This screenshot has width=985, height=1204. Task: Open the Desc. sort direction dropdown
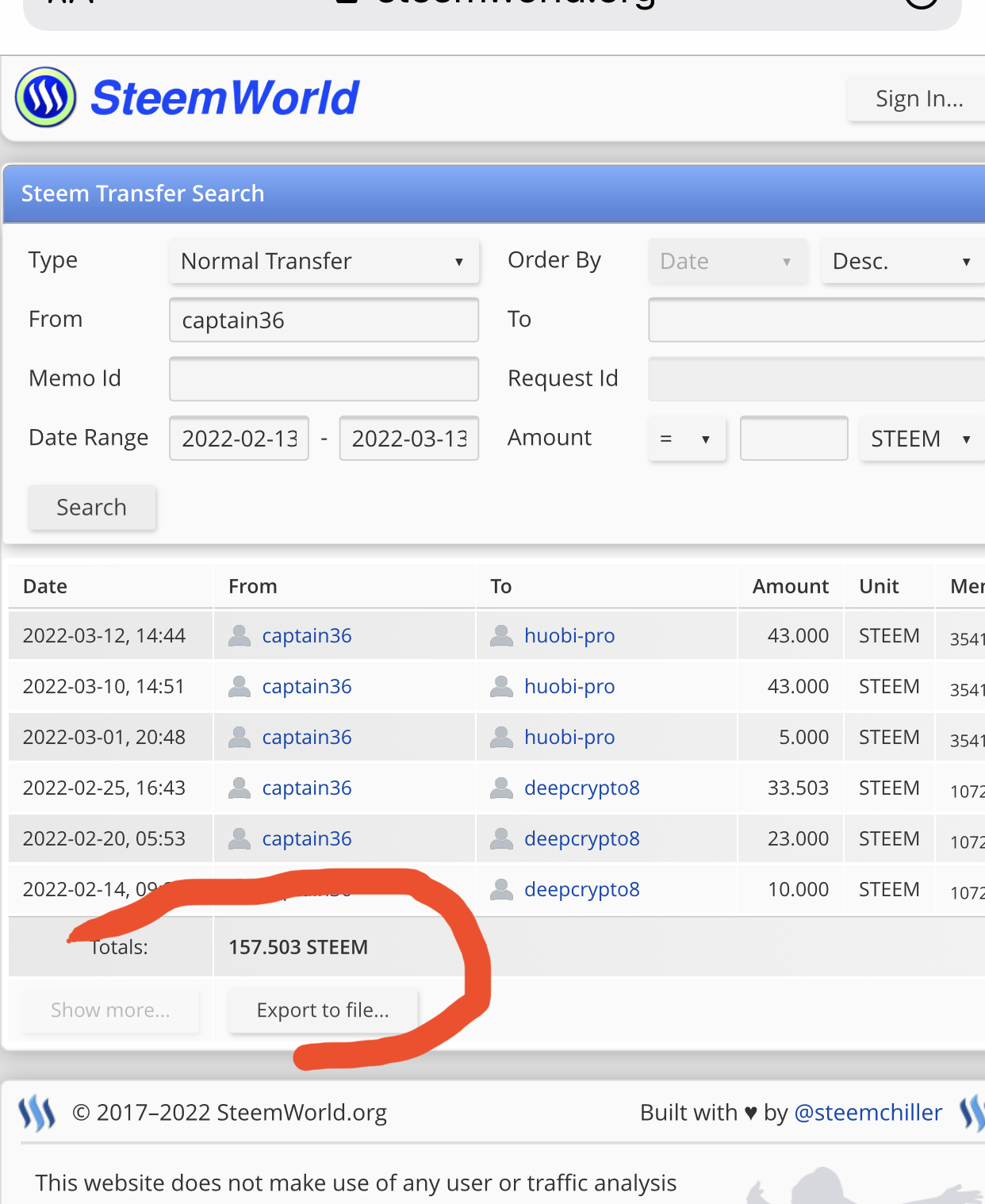903,261
